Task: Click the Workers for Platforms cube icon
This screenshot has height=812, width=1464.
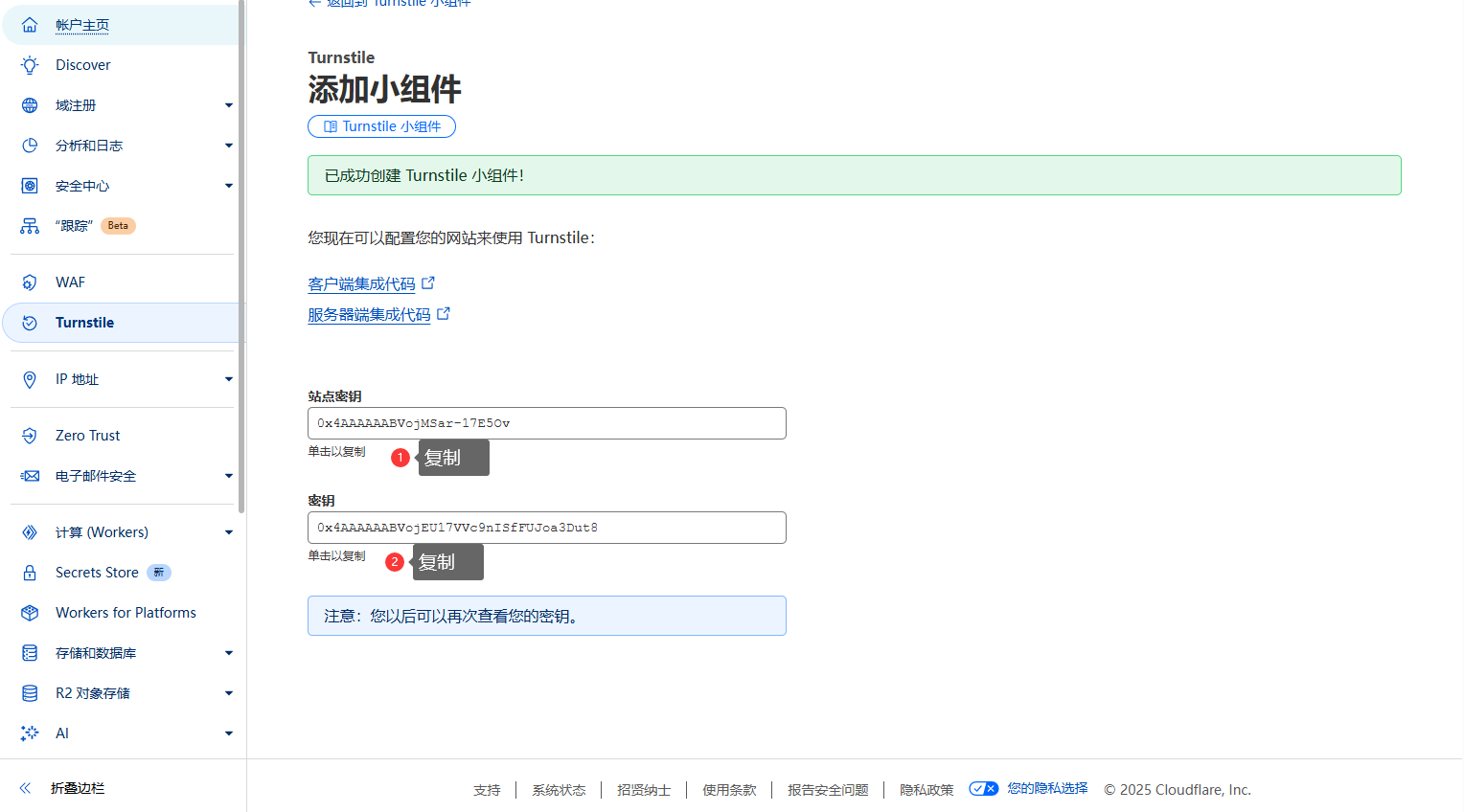Action: 30,613
